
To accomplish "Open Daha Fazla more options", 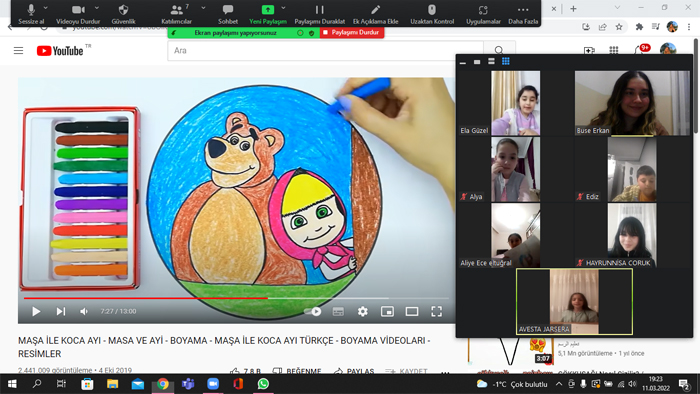I will pyautogui.click(x=523, y=13).
